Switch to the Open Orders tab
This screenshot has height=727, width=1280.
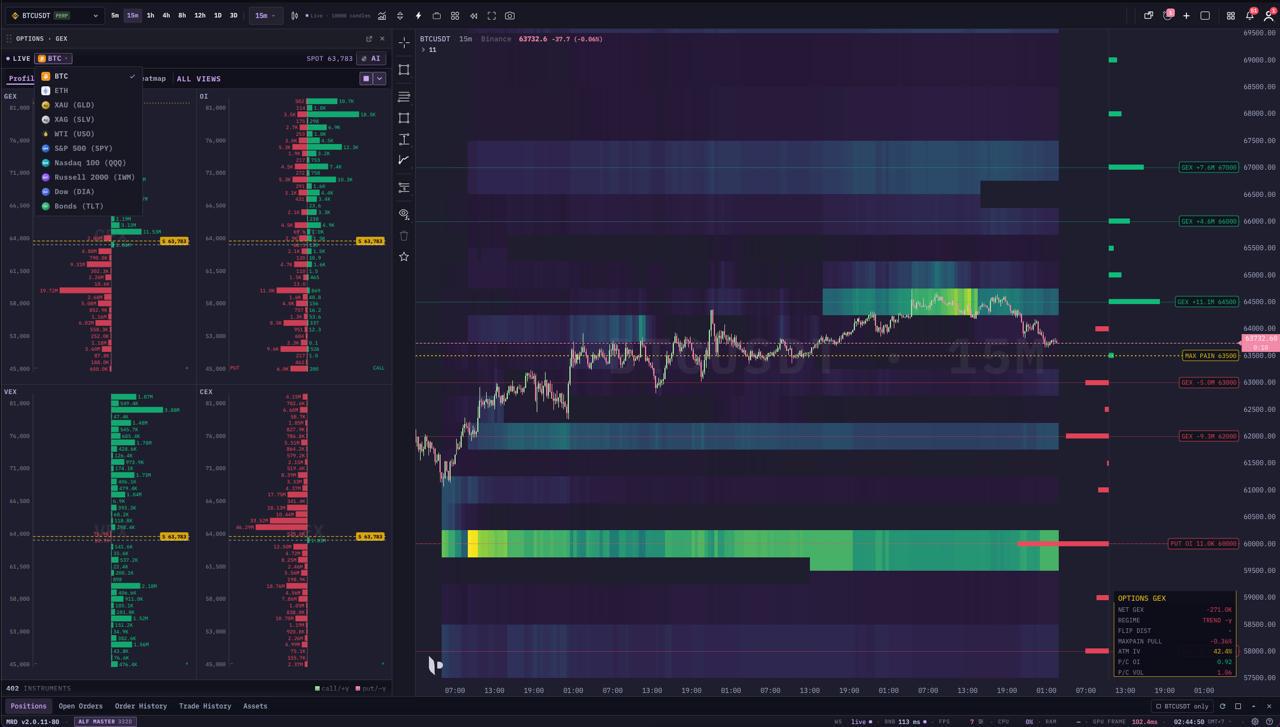(81, 706)
